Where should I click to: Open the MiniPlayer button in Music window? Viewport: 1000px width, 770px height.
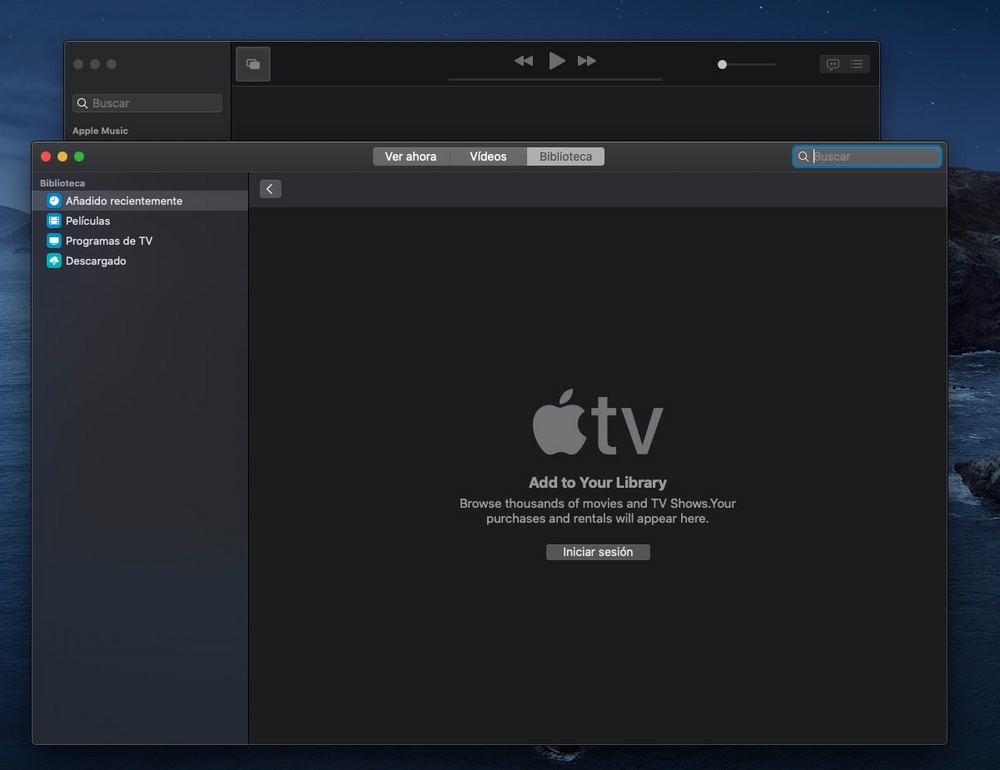[x=253, y=64]
